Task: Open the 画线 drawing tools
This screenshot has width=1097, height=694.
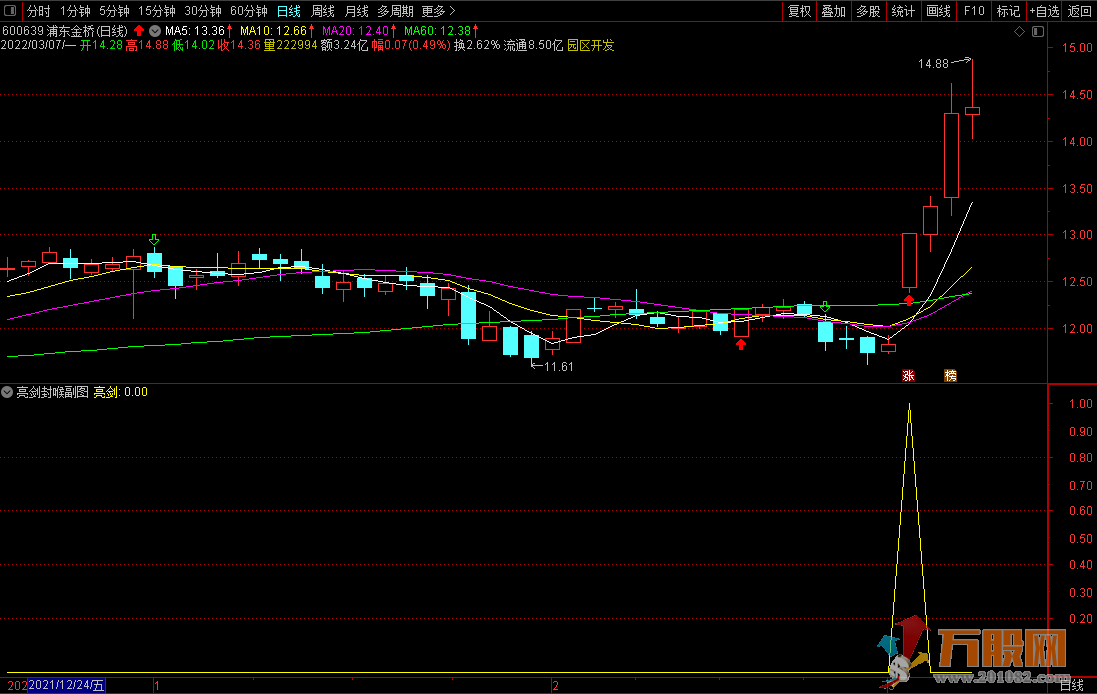Action: coord(938,11)
